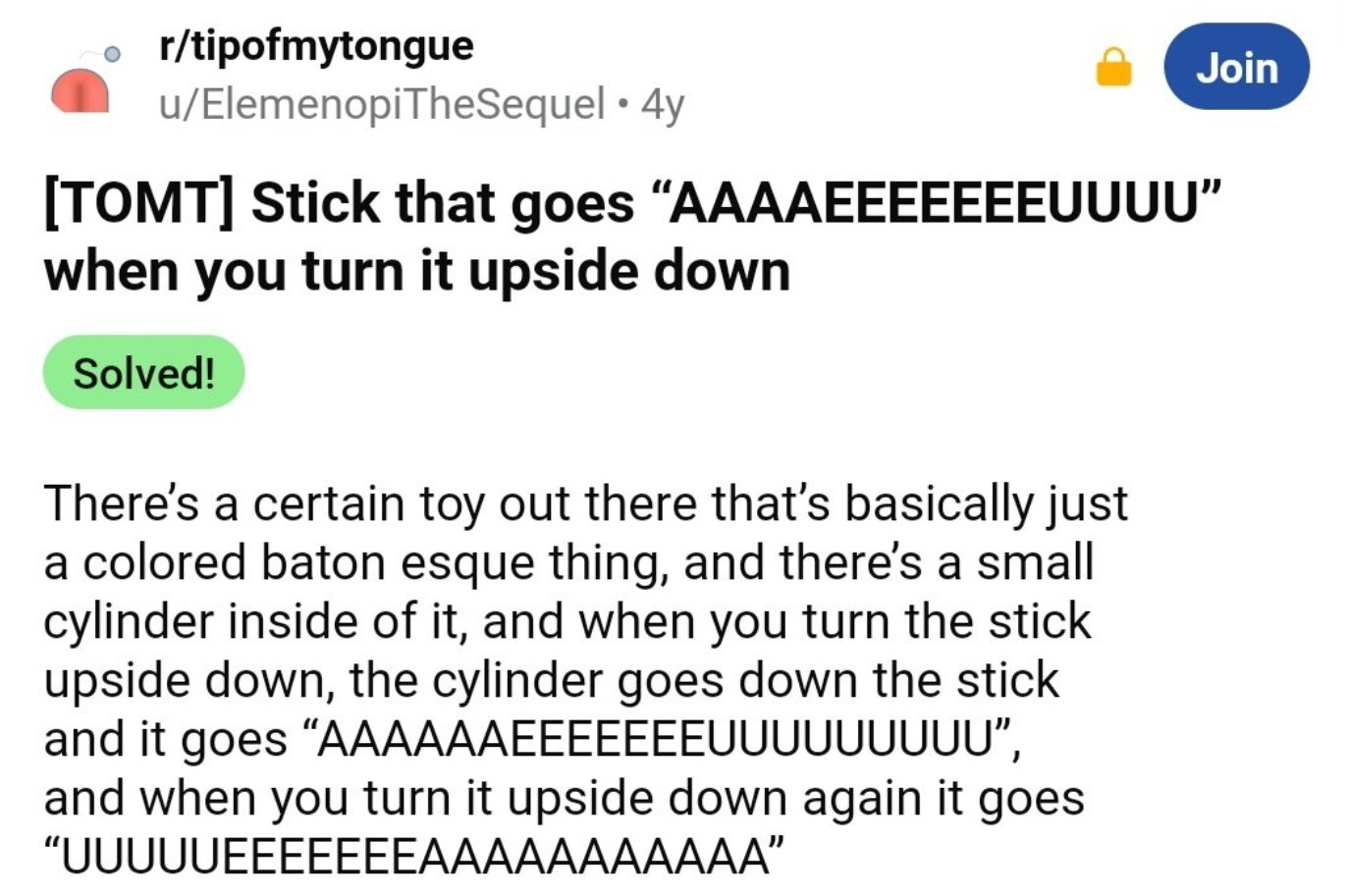Join the r/tipofmytongue community
The image size is (1348, 896).
click(1236, 68)
